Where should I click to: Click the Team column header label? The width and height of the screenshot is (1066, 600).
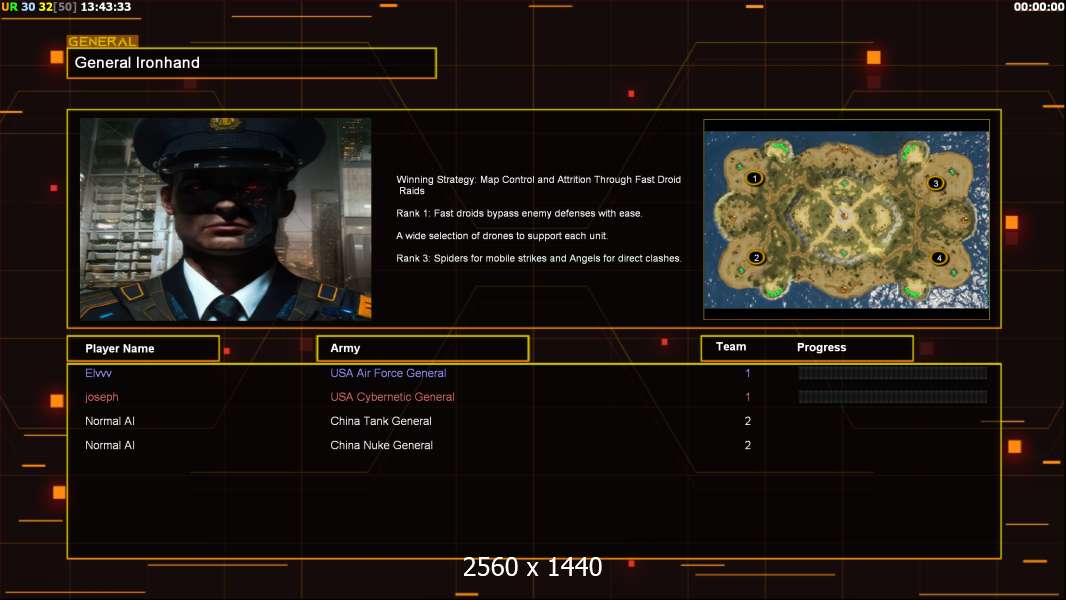(731, 347)
